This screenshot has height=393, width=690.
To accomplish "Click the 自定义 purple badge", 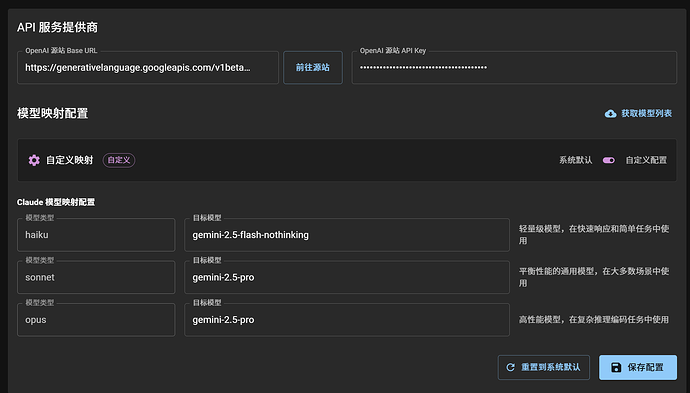I will point(119,160).
